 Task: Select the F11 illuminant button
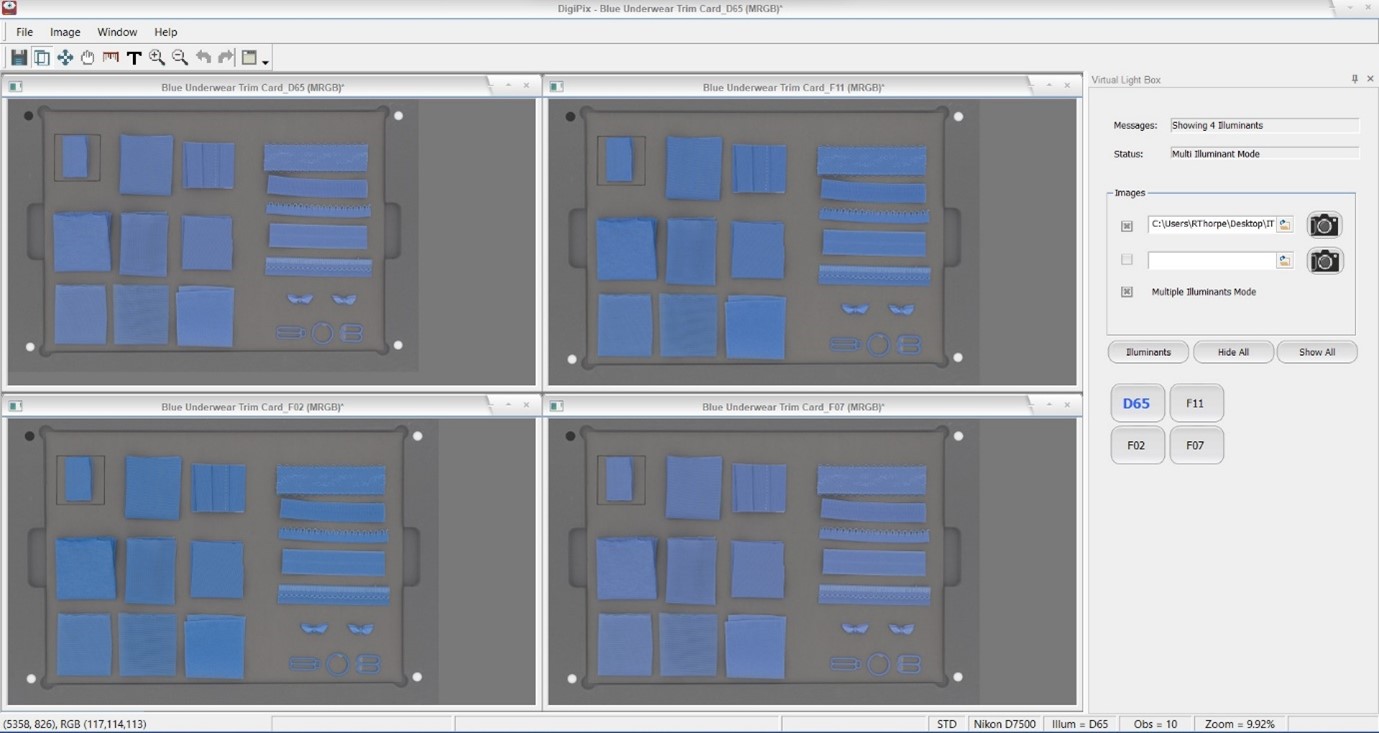click(x=1196, y=403)
